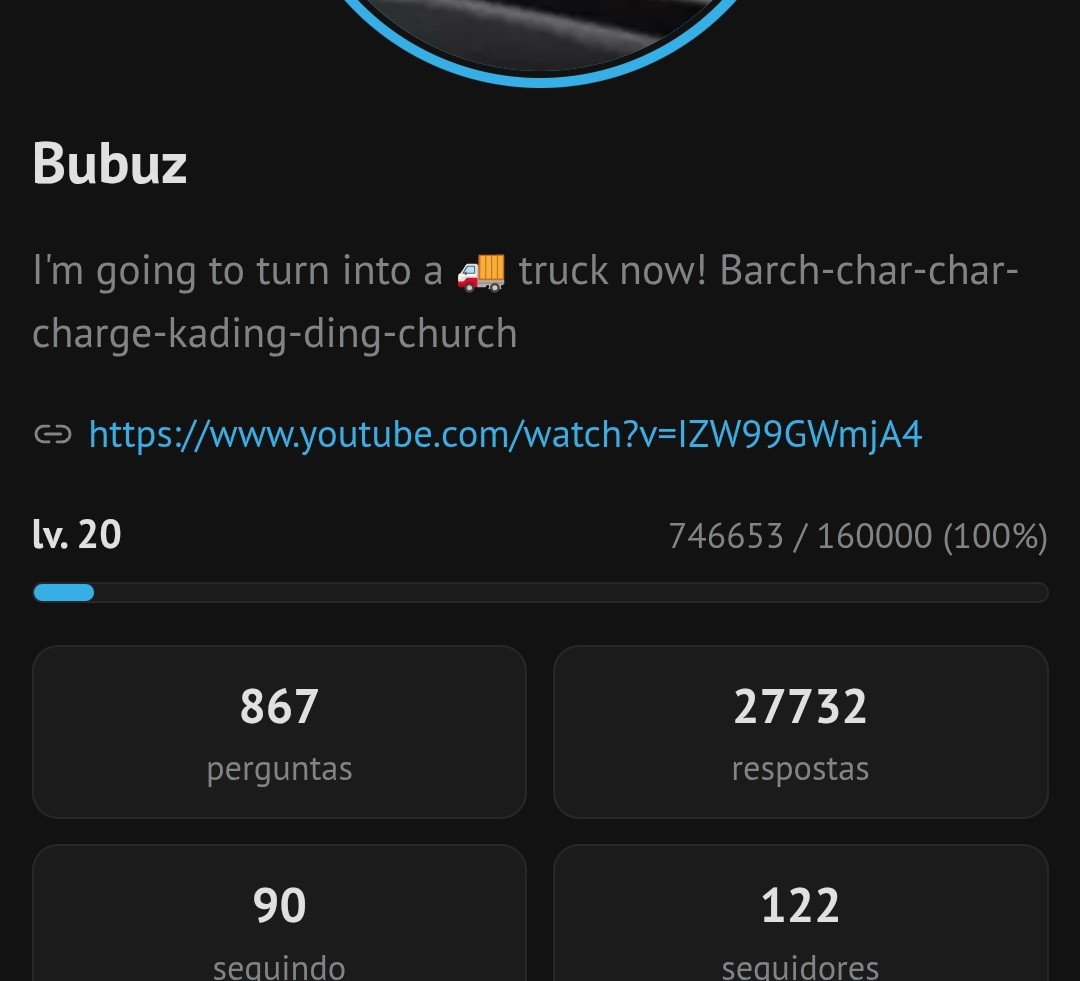The image size is (1080, 981).
Task: Click the perguntas label text
Action: pyautogui.click(x=280, y=770)
